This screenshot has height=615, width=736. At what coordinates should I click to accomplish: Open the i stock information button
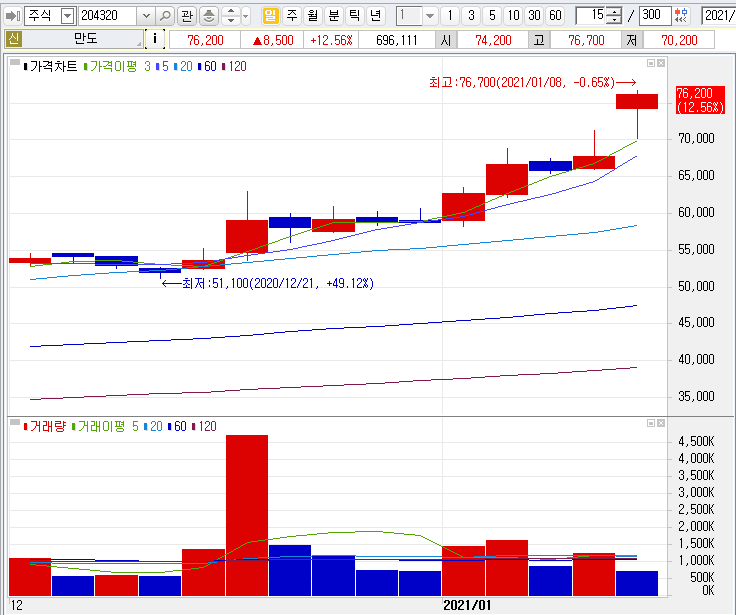click(155, 39)
